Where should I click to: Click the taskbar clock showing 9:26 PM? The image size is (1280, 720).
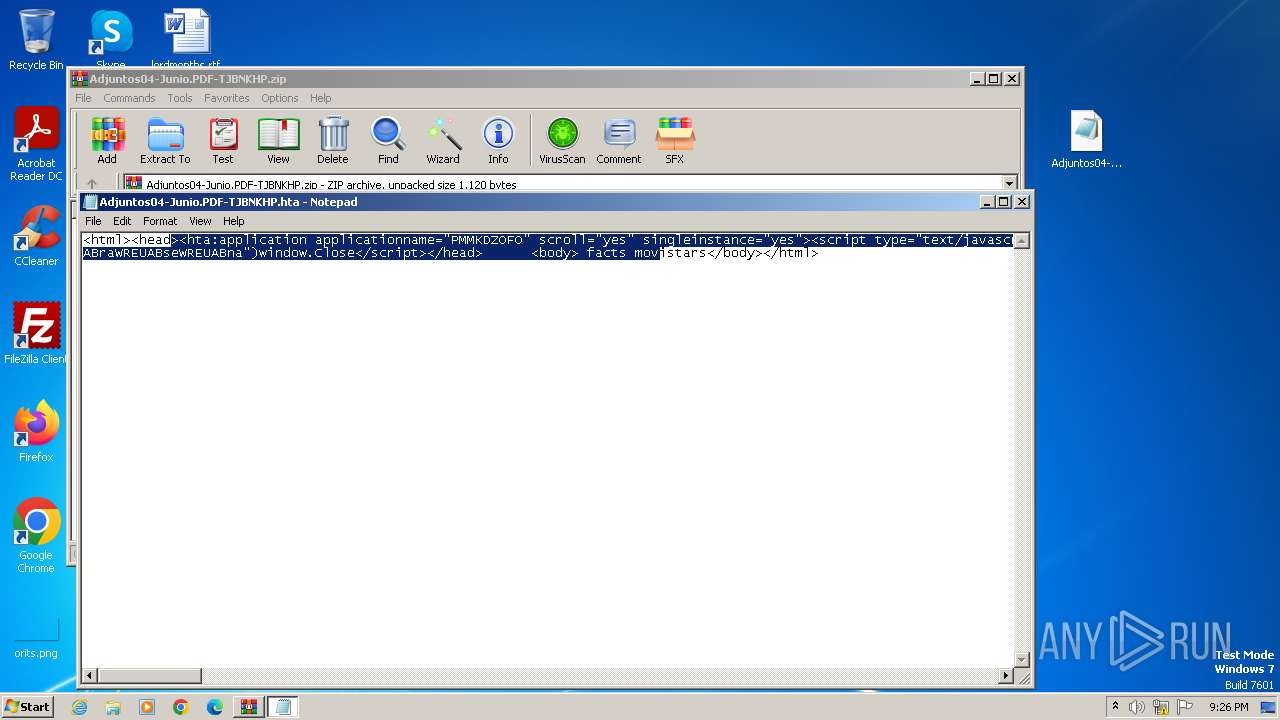click(x=1228, y=707)
